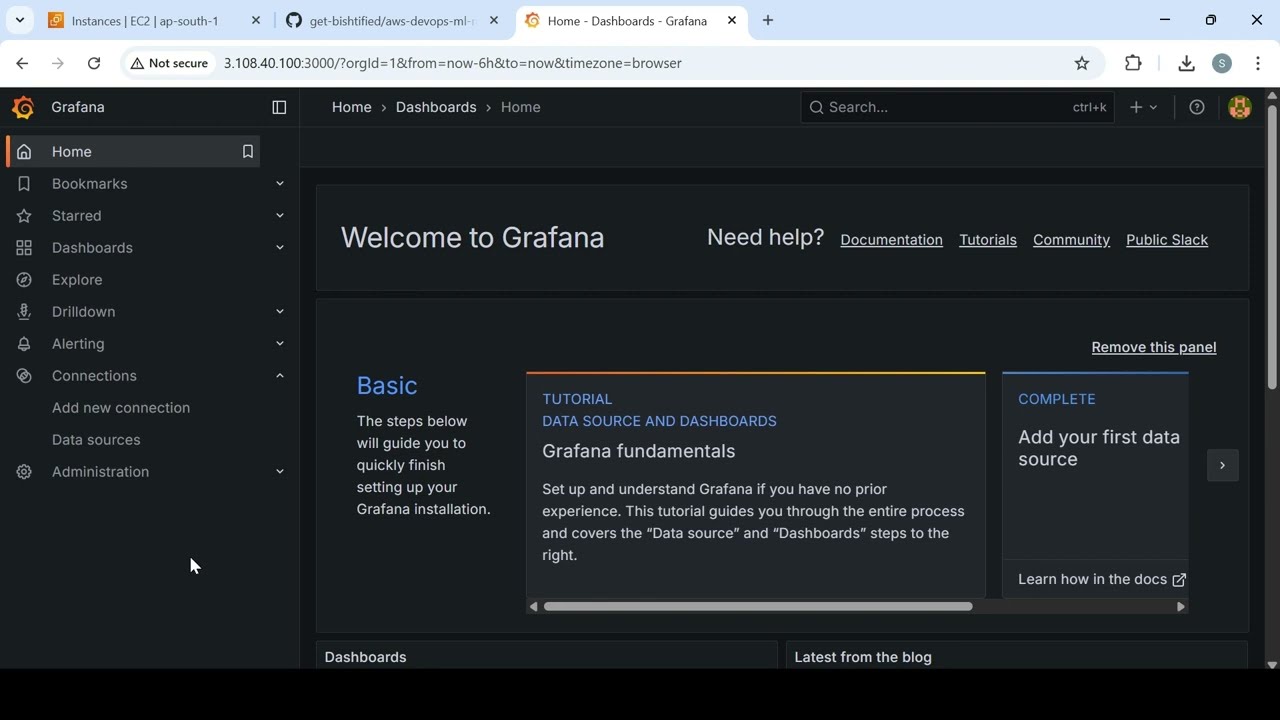
Task: Open the help question mark menu
Action: coord(1196,107)
